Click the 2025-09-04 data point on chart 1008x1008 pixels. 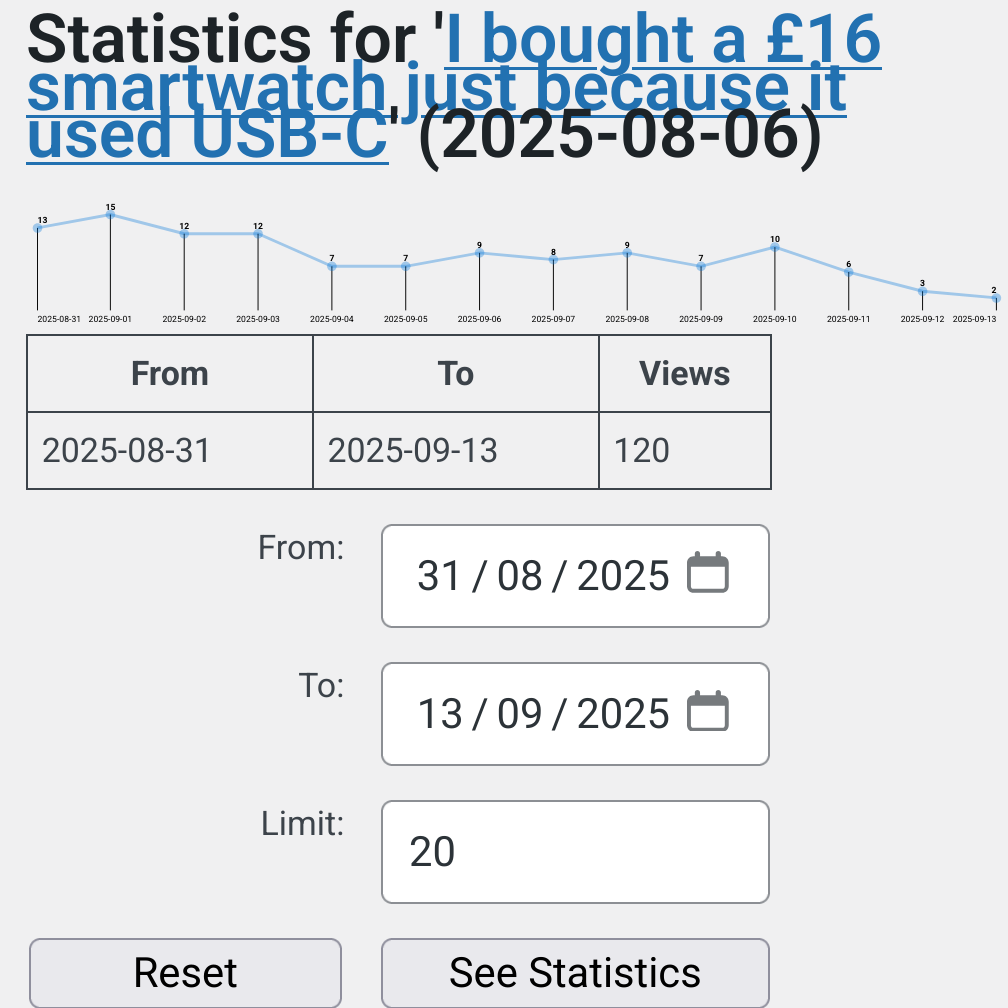click(x=332, y=266)
